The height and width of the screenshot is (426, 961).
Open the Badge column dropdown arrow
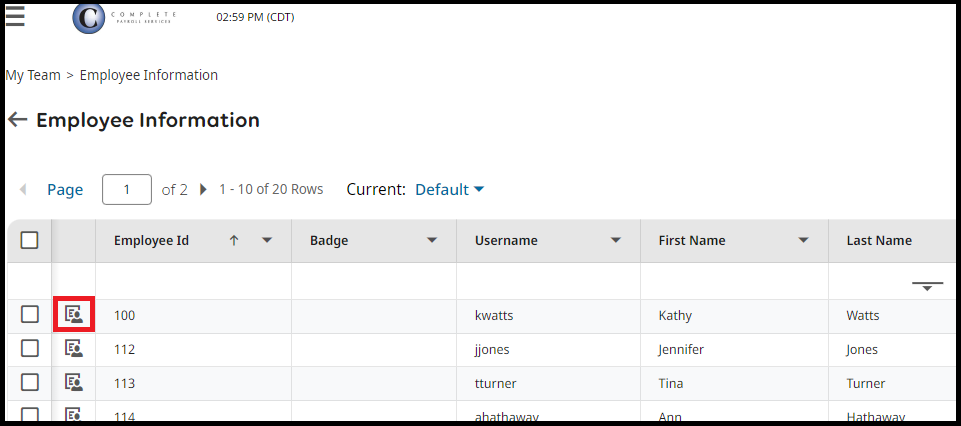point(432,240)
